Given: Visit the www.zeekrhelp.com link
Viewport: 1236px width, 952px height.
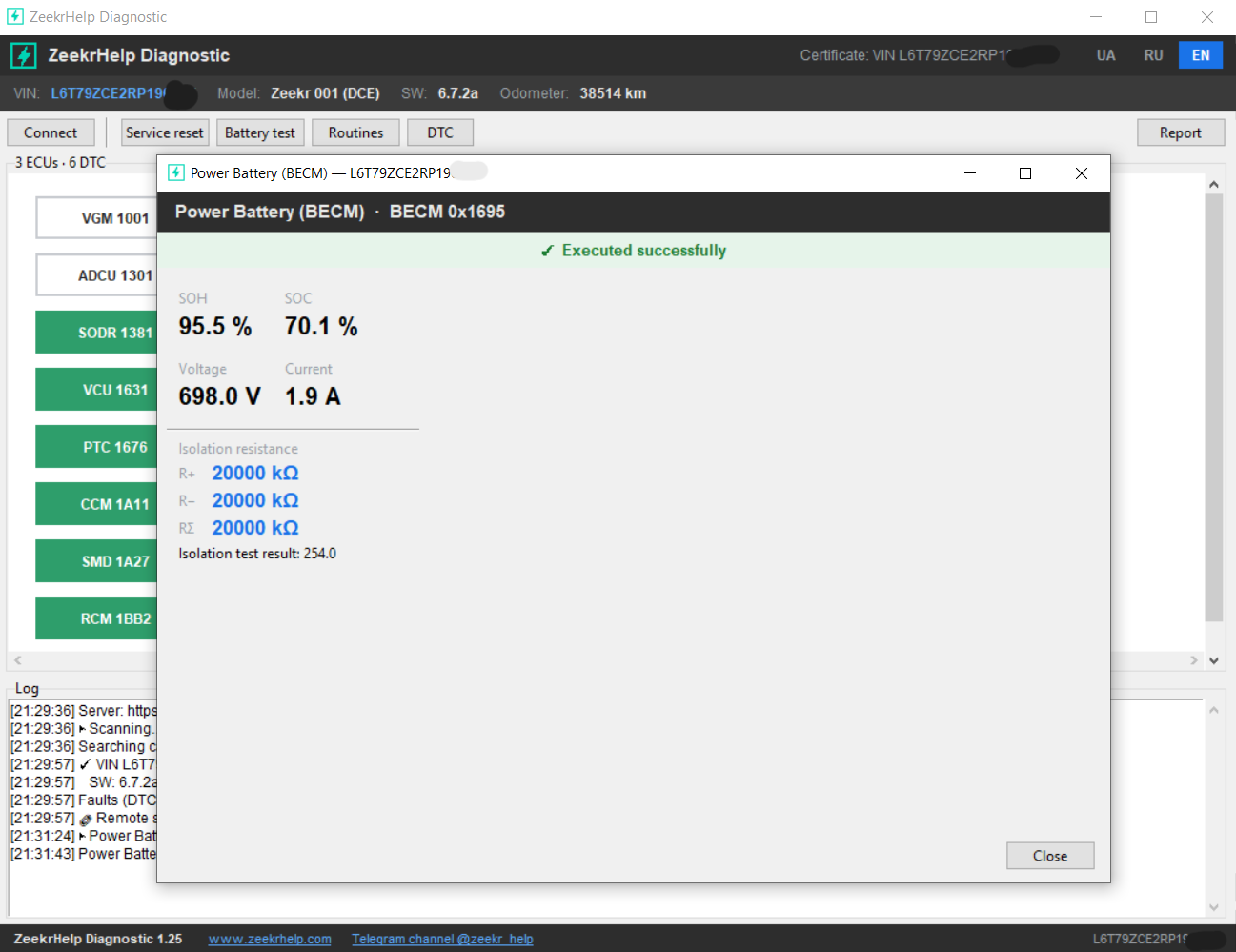Looking at the screenshot, I should [x=270, y=939].
